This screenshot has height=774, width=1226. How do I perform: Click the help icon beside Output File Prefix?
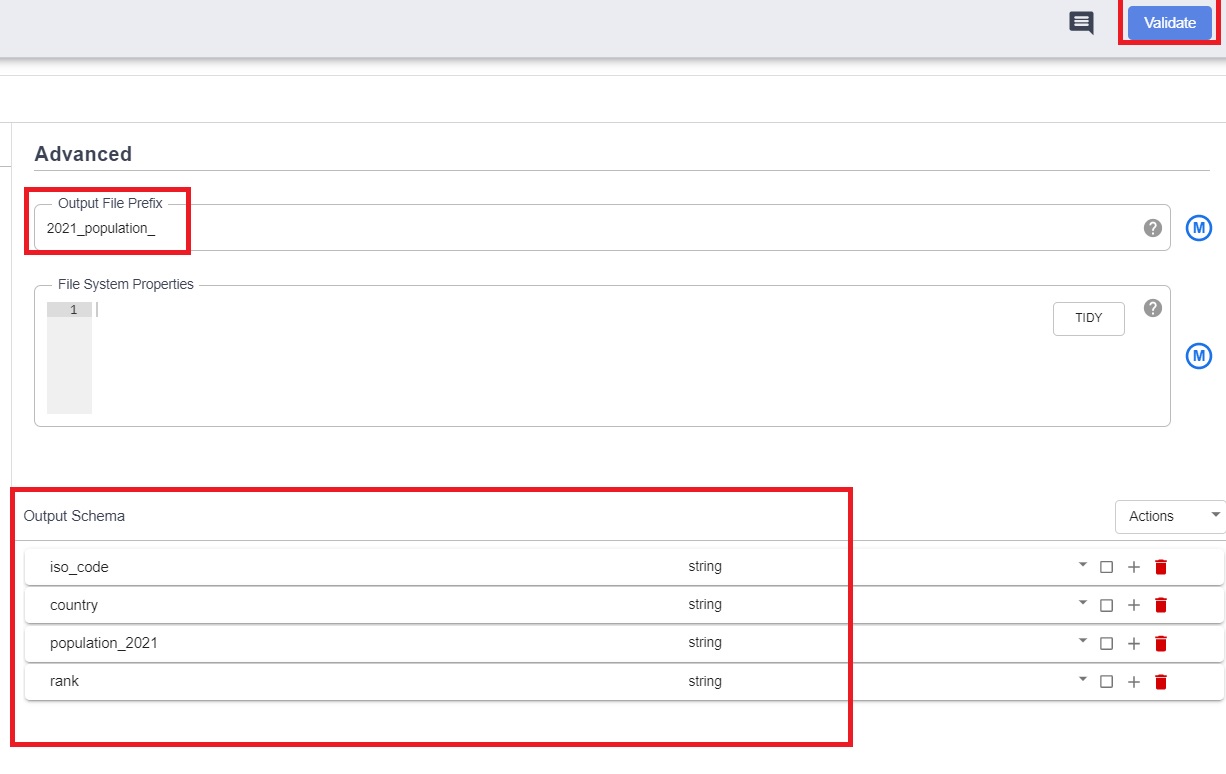(1153, 227)
